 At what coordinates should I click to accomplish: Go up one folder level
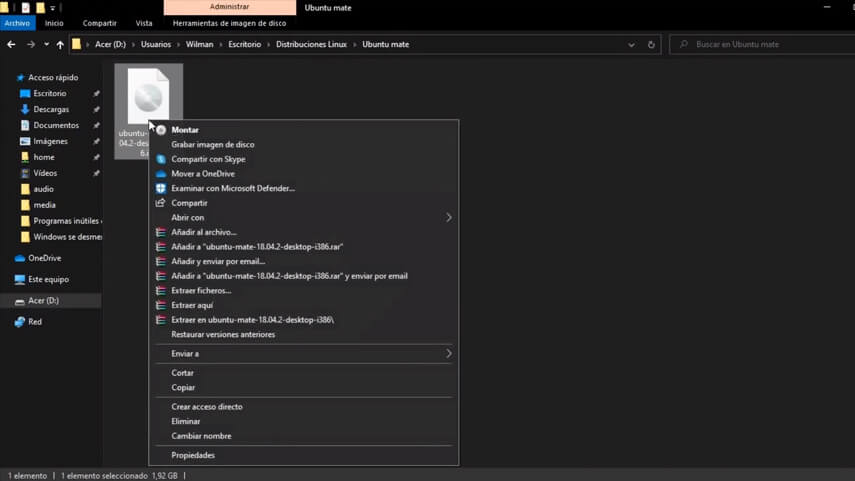coord(60,45)
